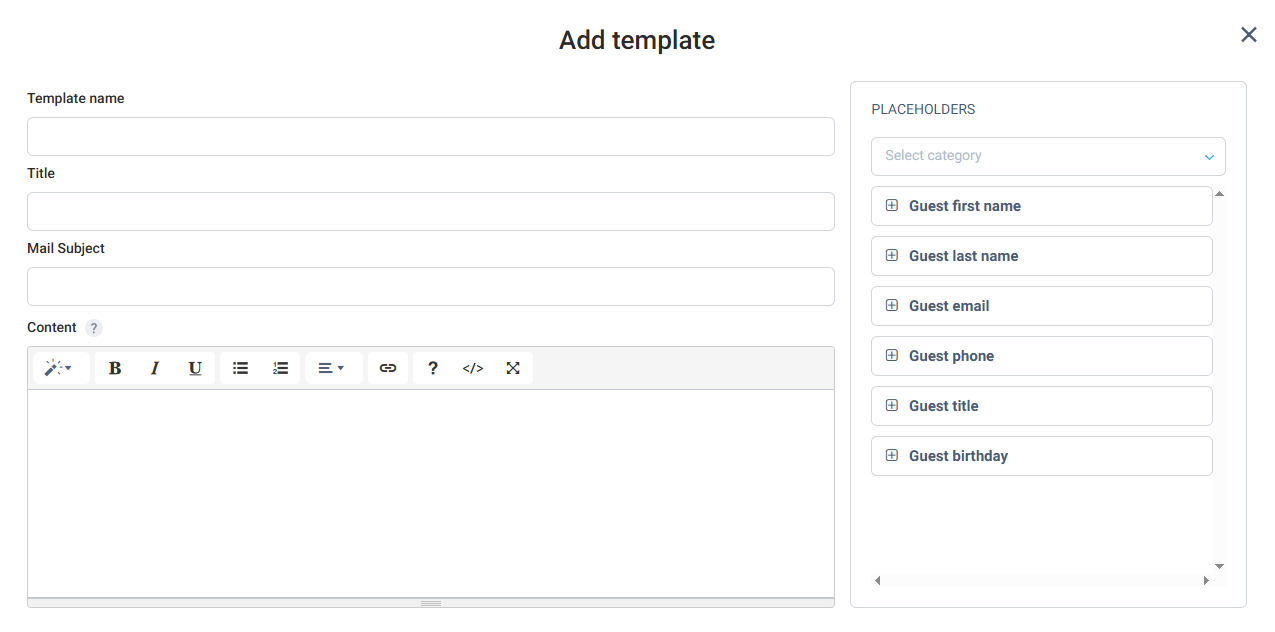Click plus icon for Guest email

[x=892, y=305]
